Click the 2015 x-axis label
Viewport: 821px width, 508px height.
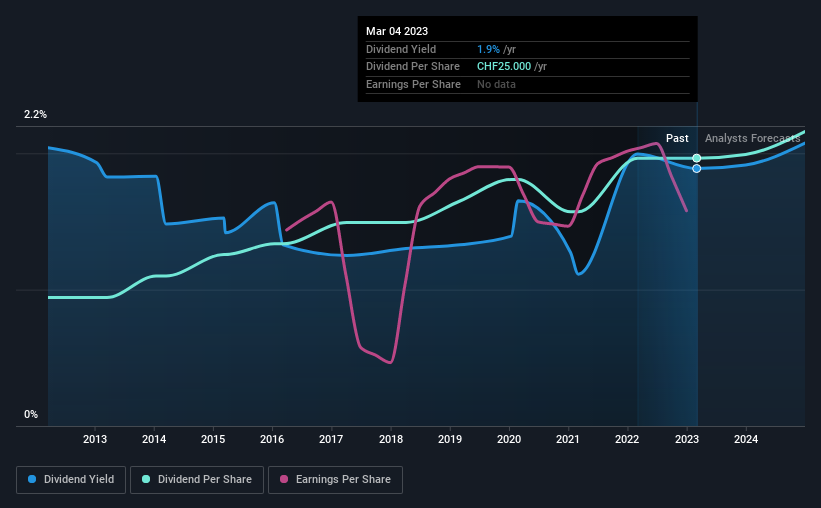click(213, 439)
